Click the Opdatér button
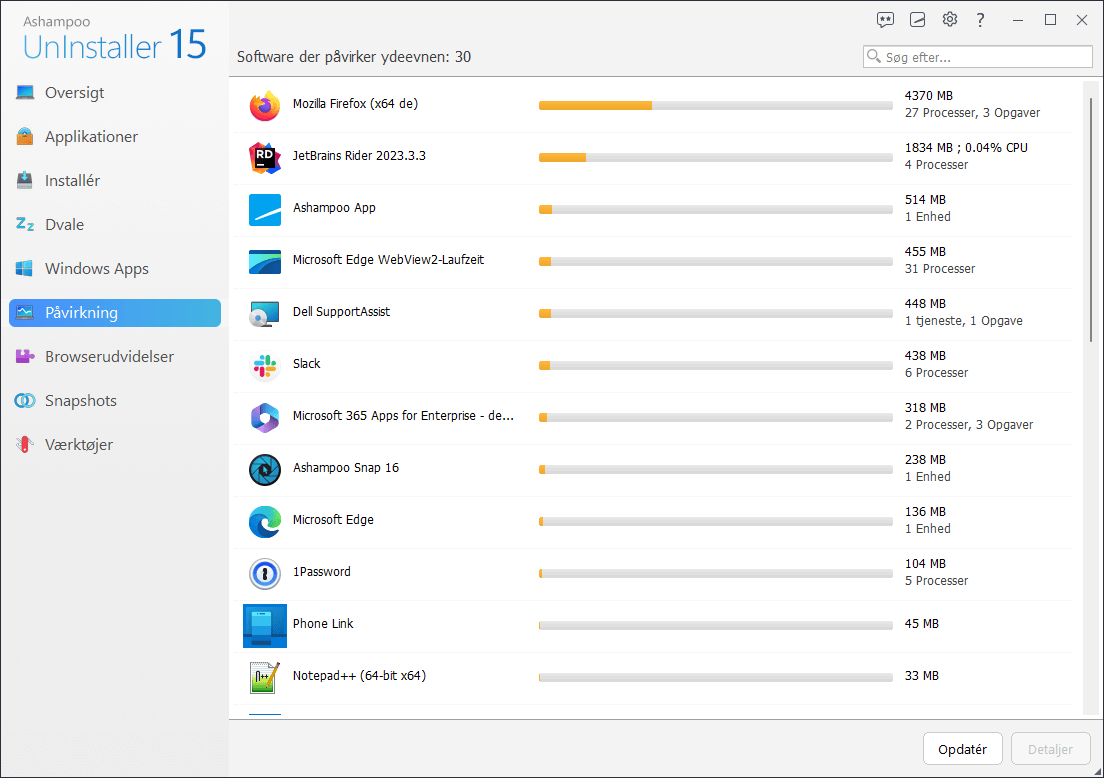1104x778 pixels. 962,749
